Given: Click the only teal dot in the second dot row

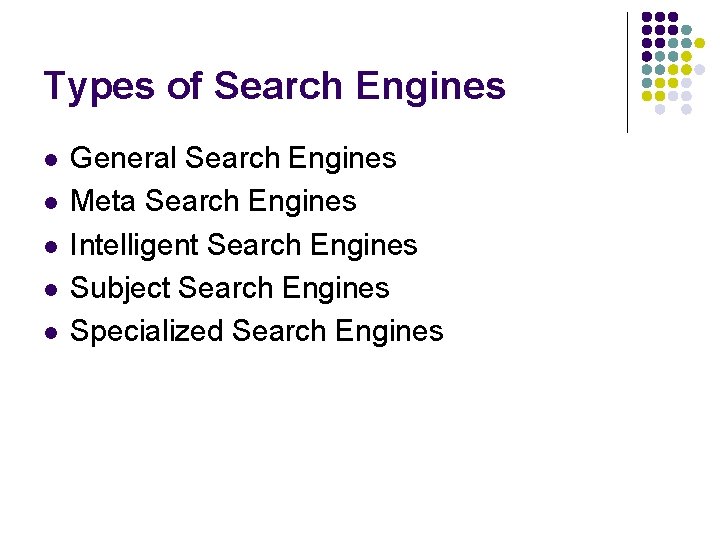Looking at the screenshot, I should (x=686, y=30).
